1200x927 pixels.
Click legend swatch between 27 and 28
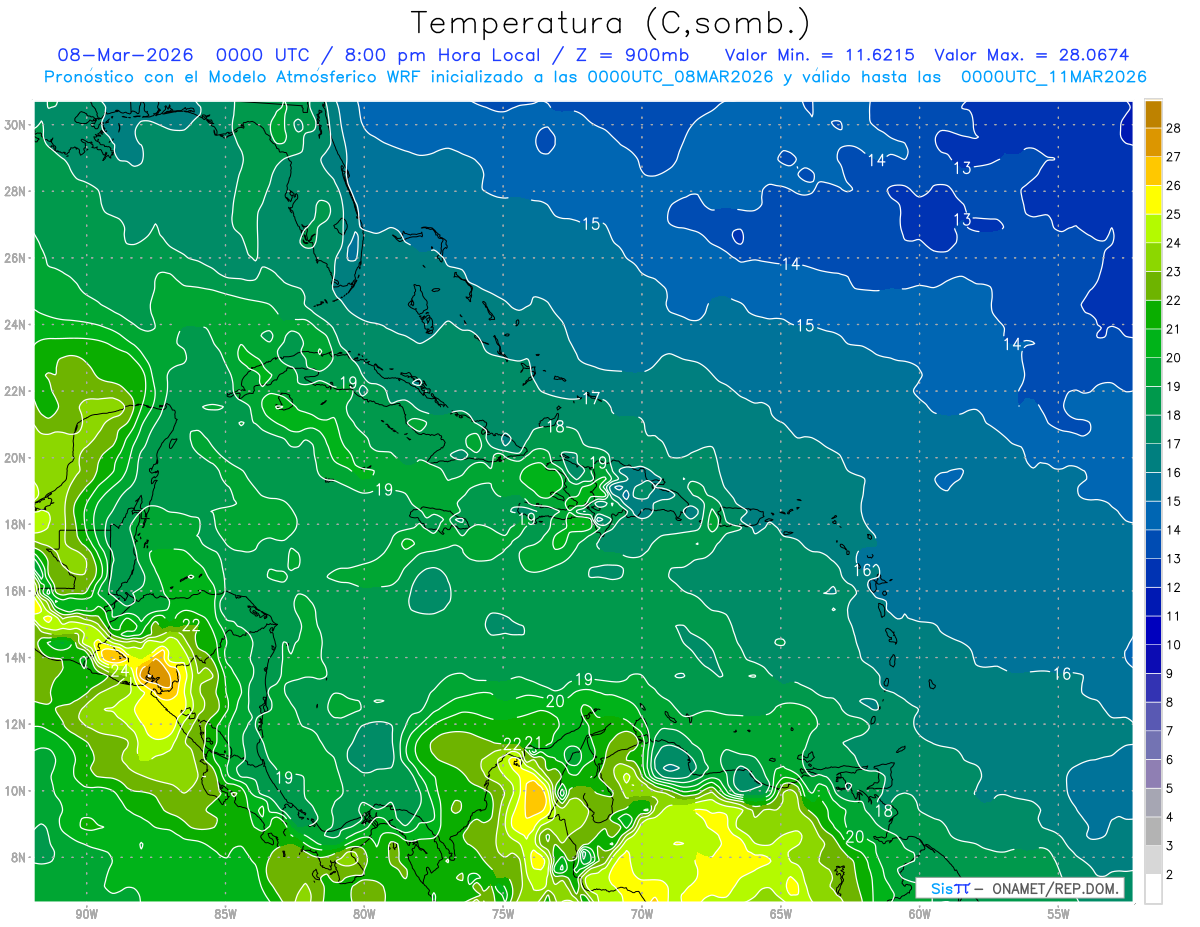pyautogui.click(x=1153, y=142)
